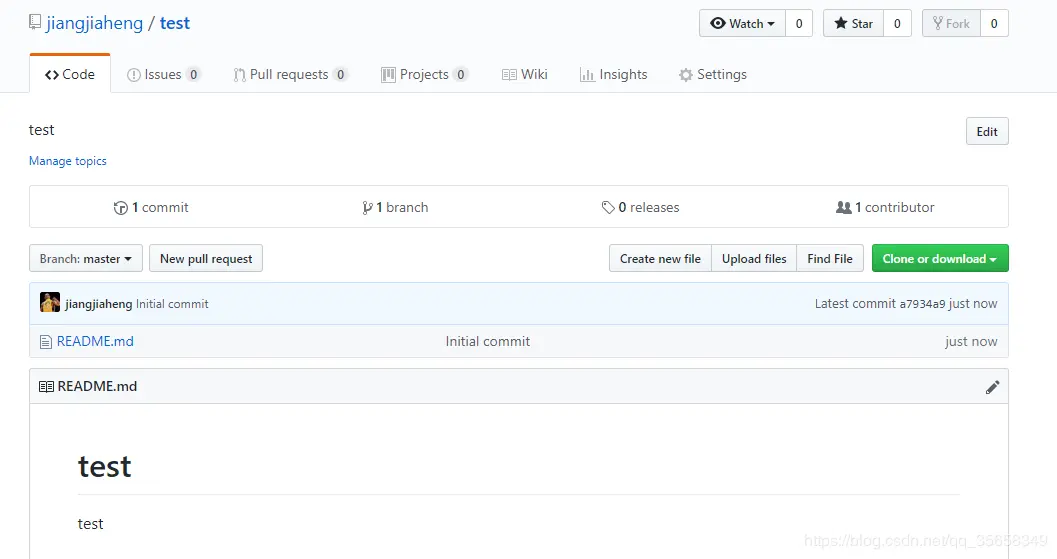Switch to the Wiki tab
Viewport: 1057px width, 559px height.
[x=524, y=74]
